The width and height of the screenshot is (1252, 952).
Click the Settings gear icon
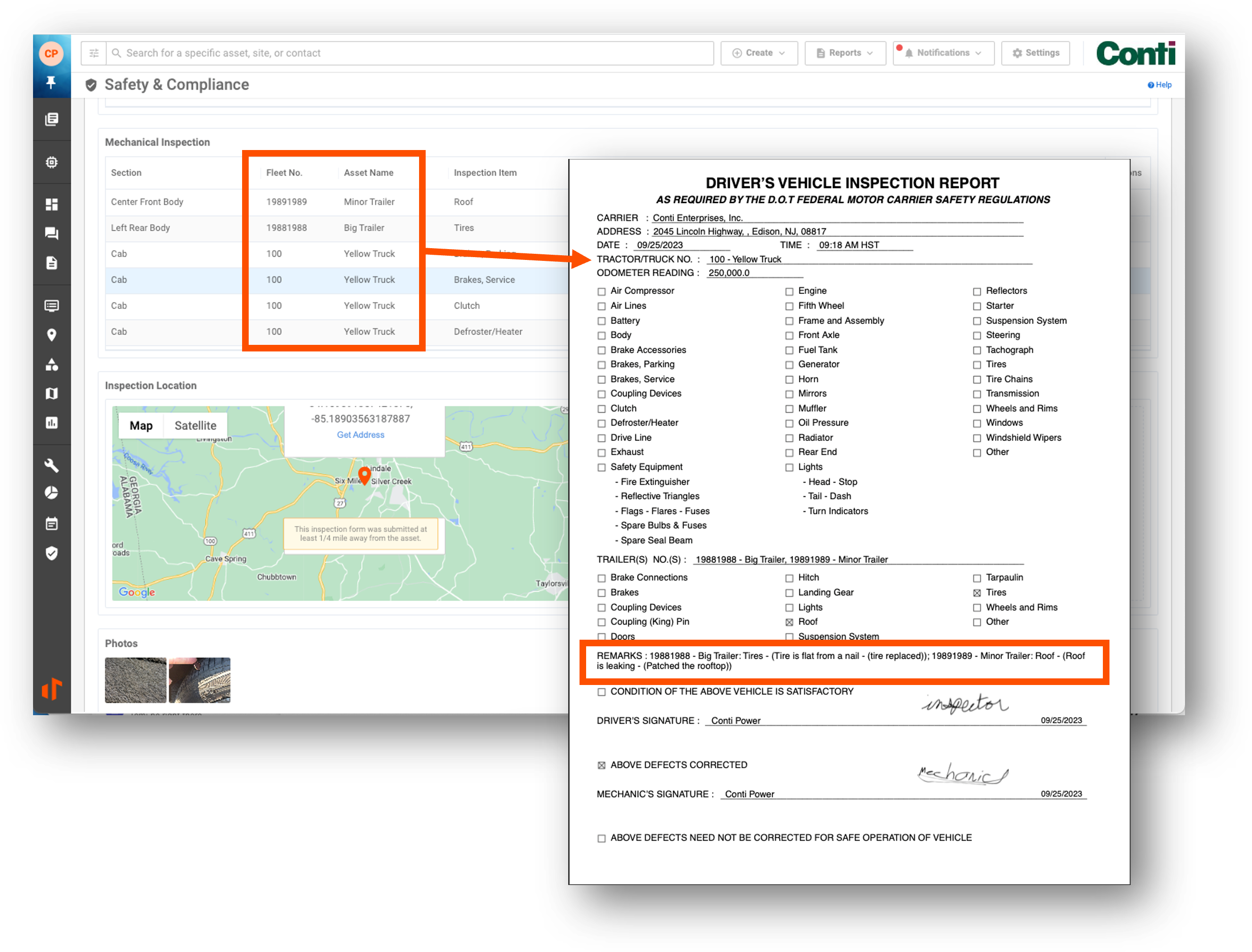1017,53
